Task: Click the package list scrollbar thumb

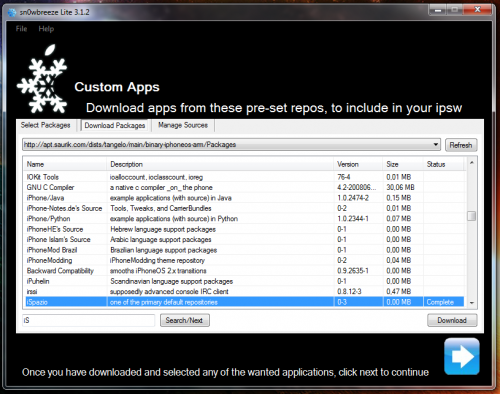Action: coord(472,216)
